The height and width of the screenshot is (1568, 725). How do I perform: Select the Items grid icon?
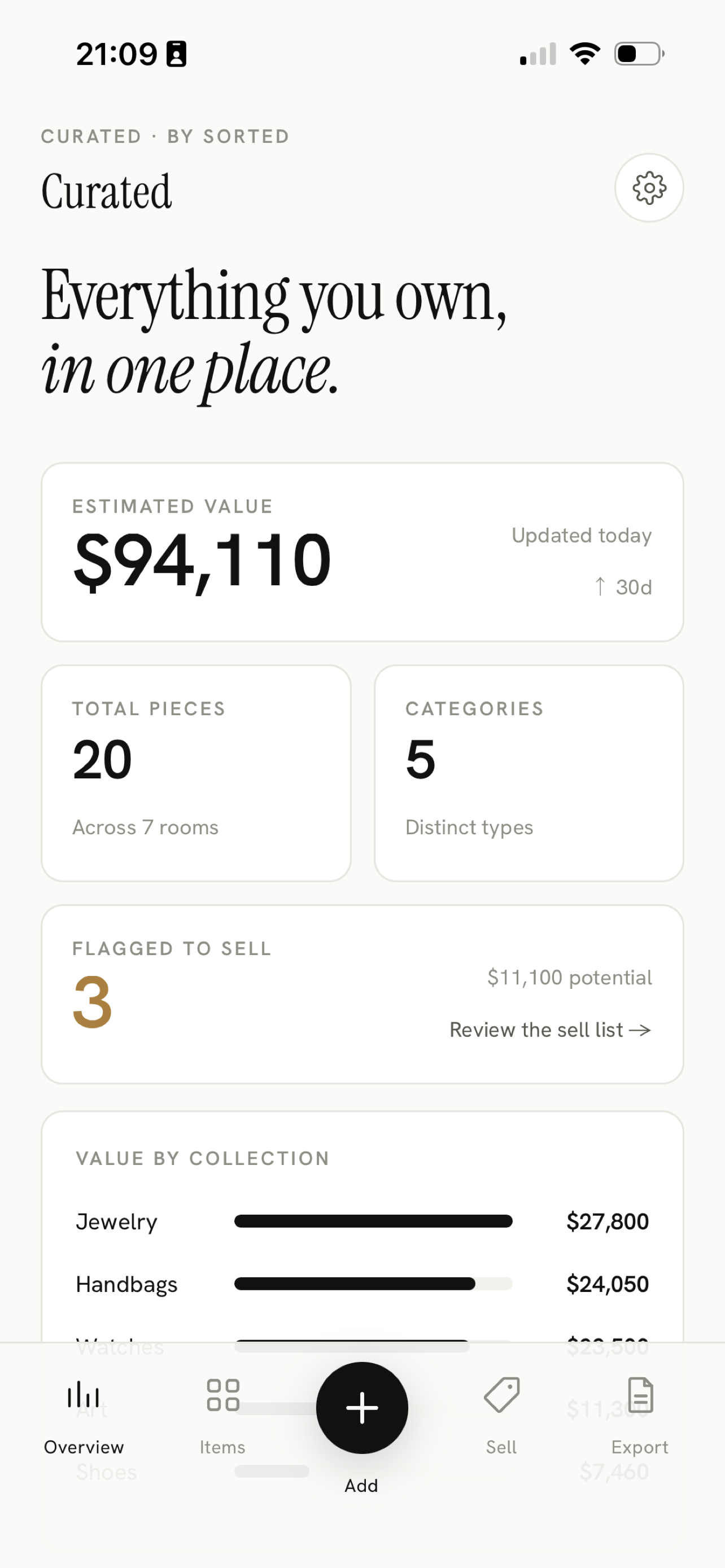pos(223,1395)
